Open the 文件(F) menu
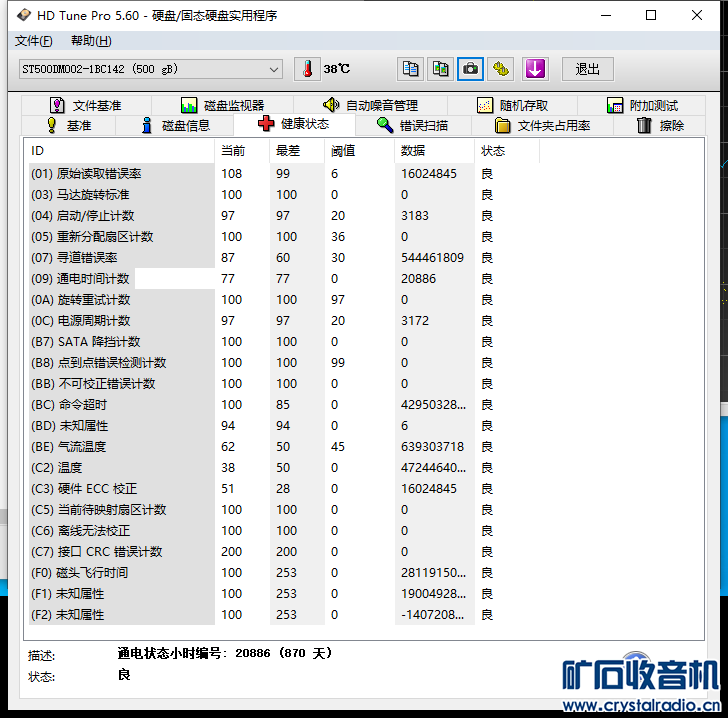The height and width of the screenshot is (718, 728). point(33,41)
